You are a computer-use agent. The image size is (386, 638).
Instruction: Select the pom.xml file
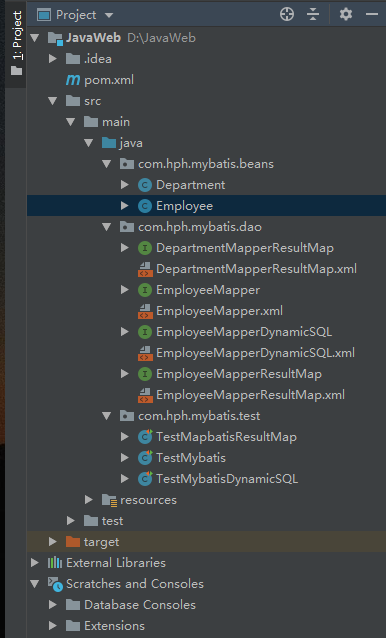click(109, 80)
